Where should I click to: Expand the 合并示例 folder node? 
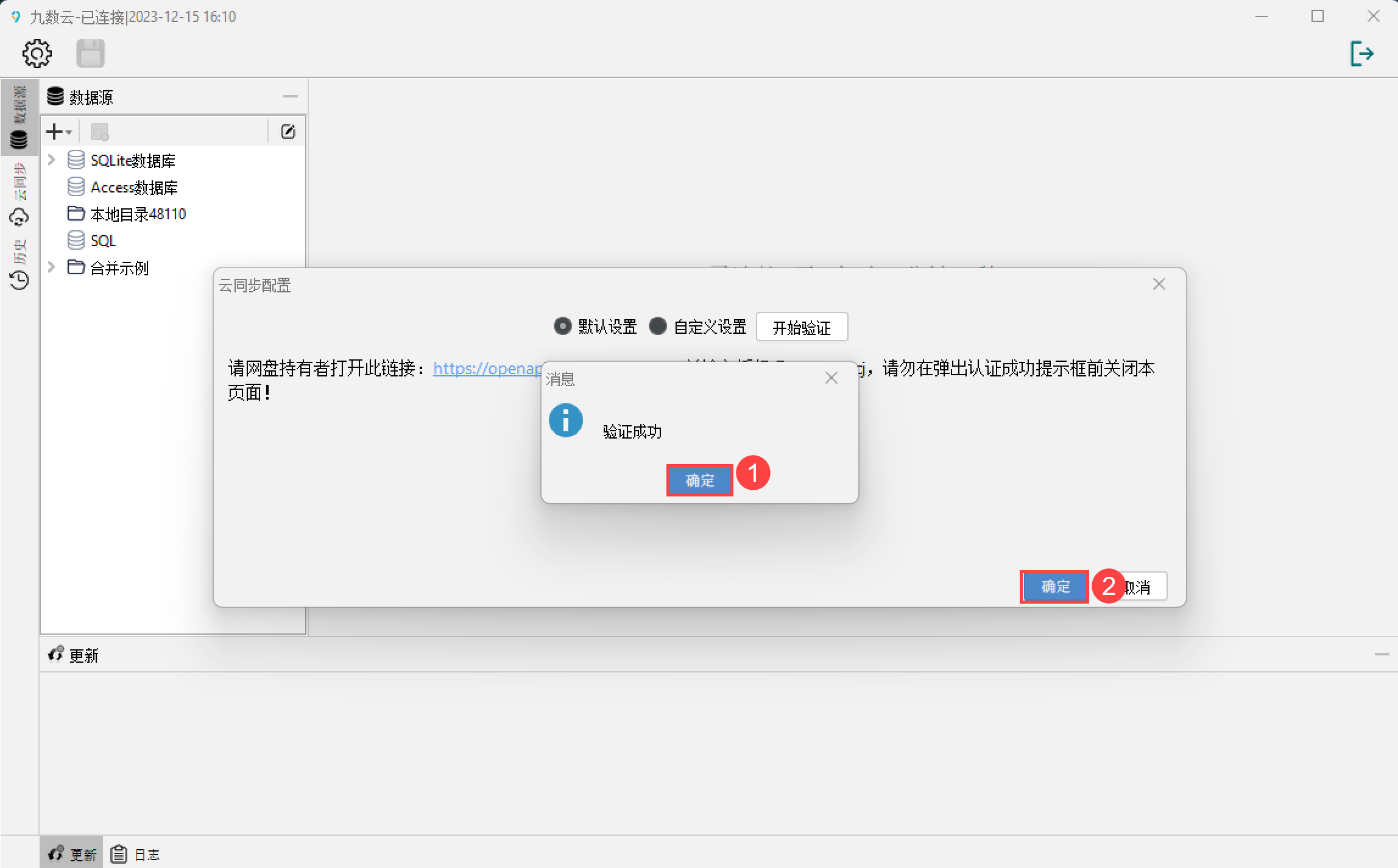click(52, 267)
